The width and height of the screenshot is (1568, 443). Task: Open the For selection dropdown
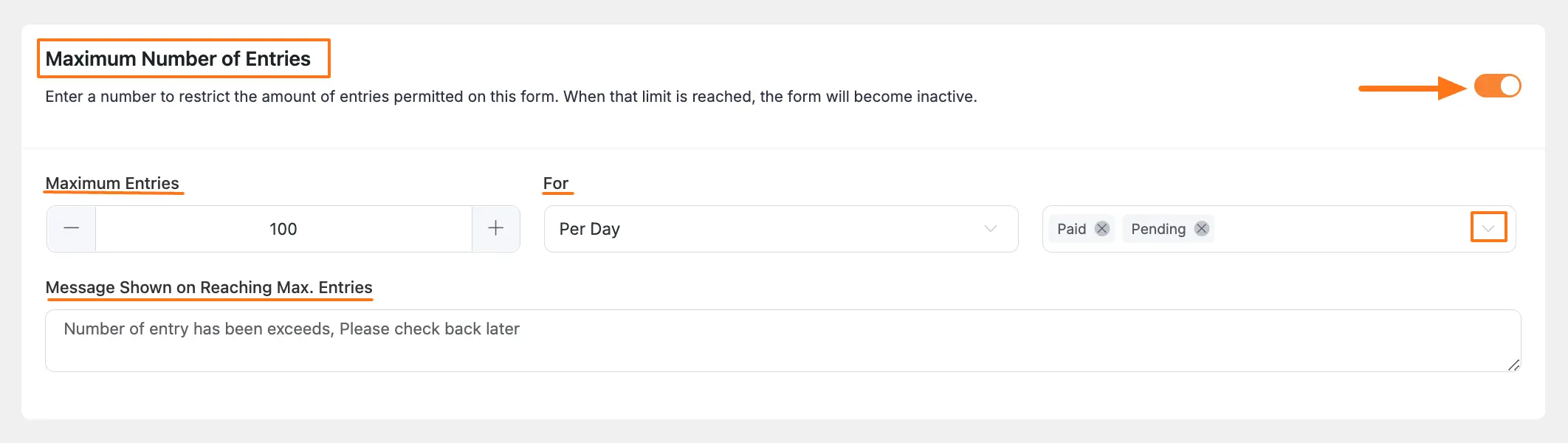pos(780,229)
